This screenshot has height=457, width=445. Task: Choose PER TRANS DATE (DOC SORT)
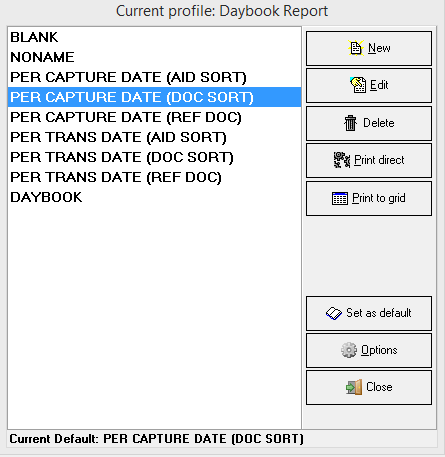tap(154, 157)
